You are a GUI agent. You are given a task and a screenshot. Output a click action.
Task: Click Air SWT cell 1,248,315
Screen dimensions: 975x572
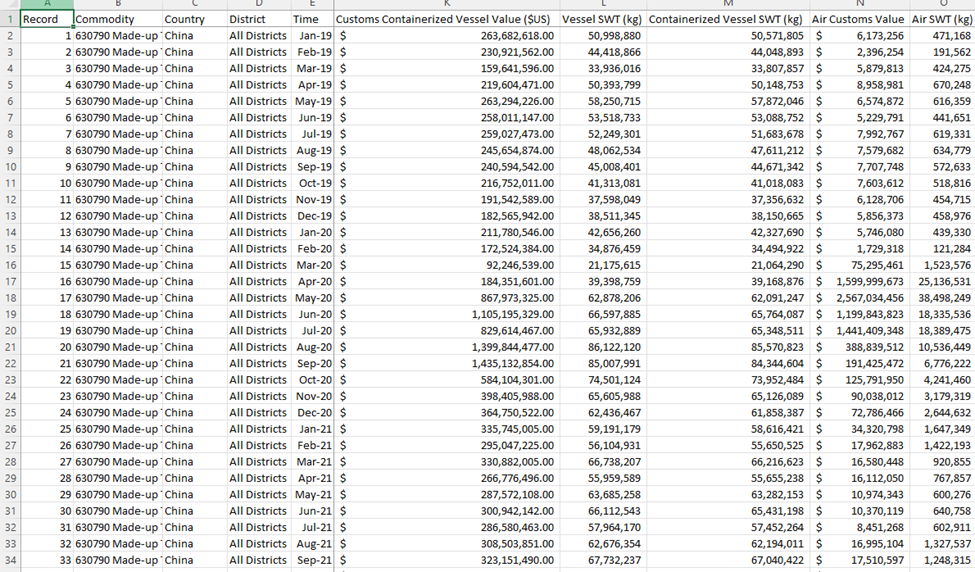(942, 560)
